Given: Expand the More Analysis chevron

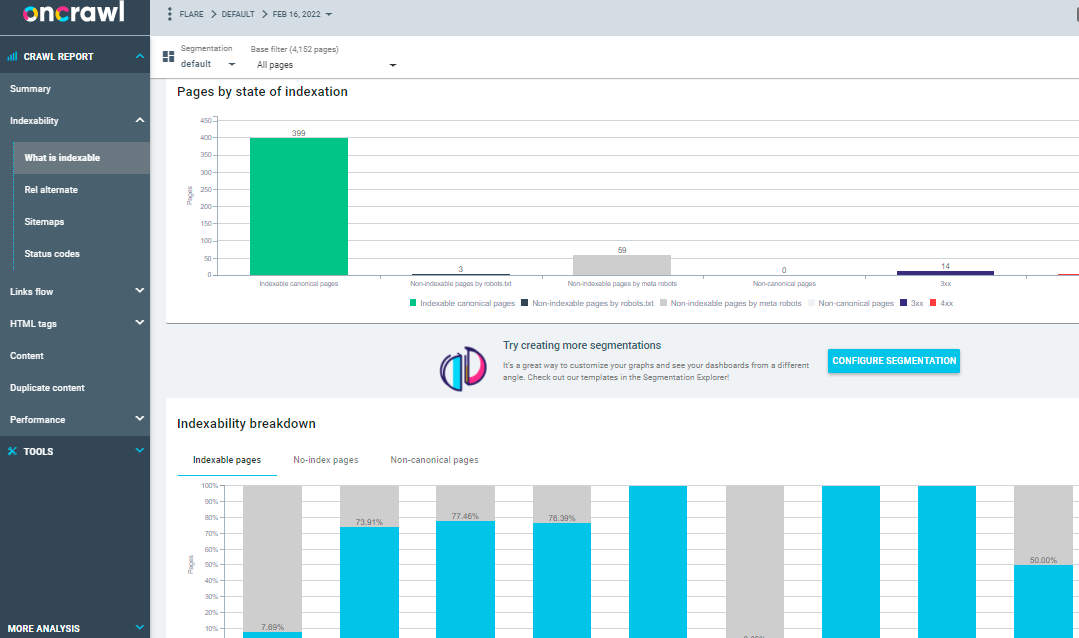Looking at the screenshot, I should pos(140,629).
